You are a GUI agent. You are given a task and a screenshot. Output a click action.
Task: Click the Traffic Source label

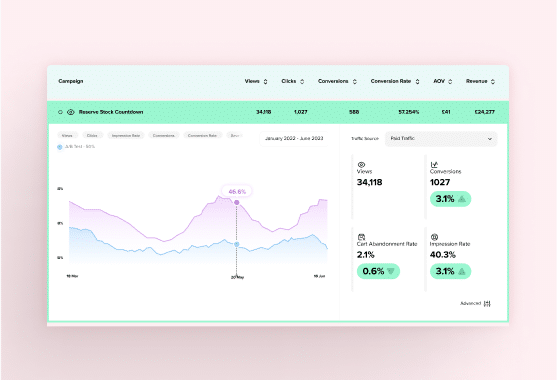pyautogui.click(x=365, y=139)
